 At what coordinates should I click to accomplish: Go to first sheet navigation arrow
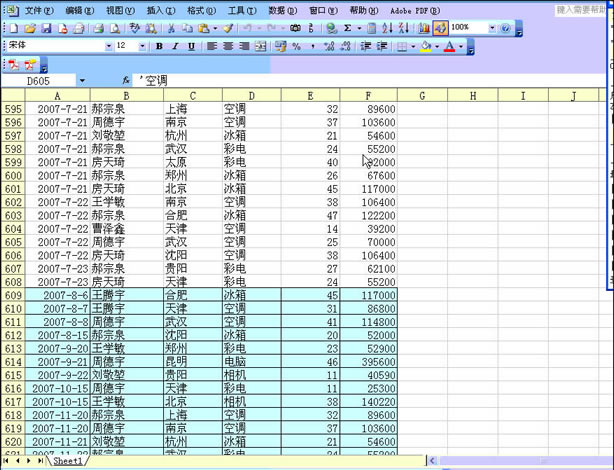(x=6, y=461)
